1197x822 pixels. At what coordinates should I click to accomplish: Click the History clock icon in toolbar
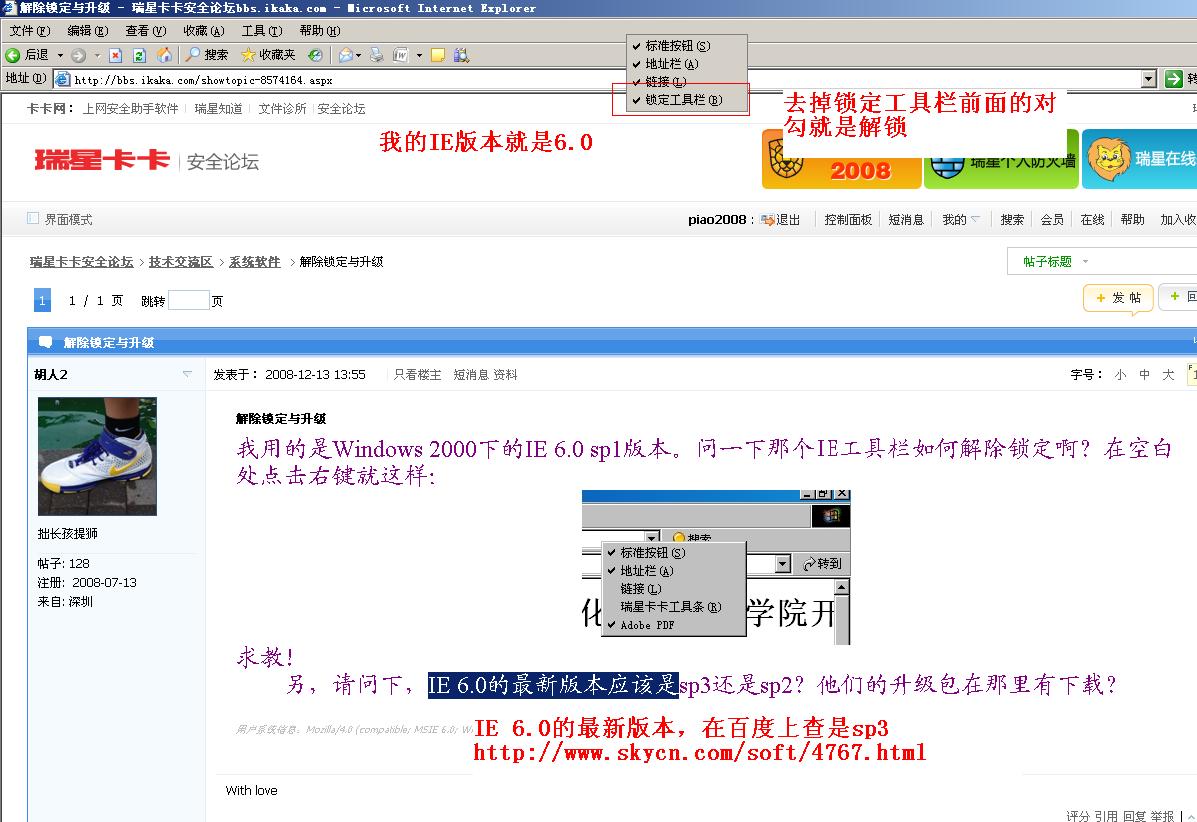[315, 55]
